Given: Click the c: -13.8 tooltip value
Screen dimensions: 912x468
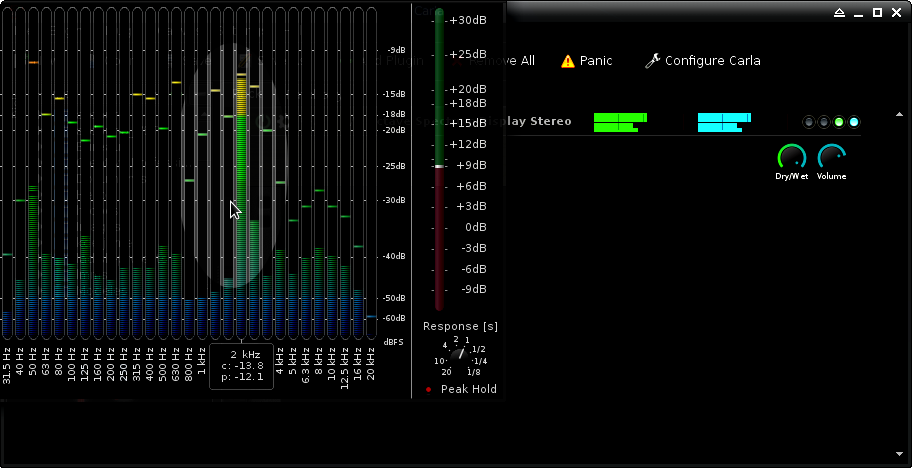Looking at the screenshot, I should pos(243,366).
